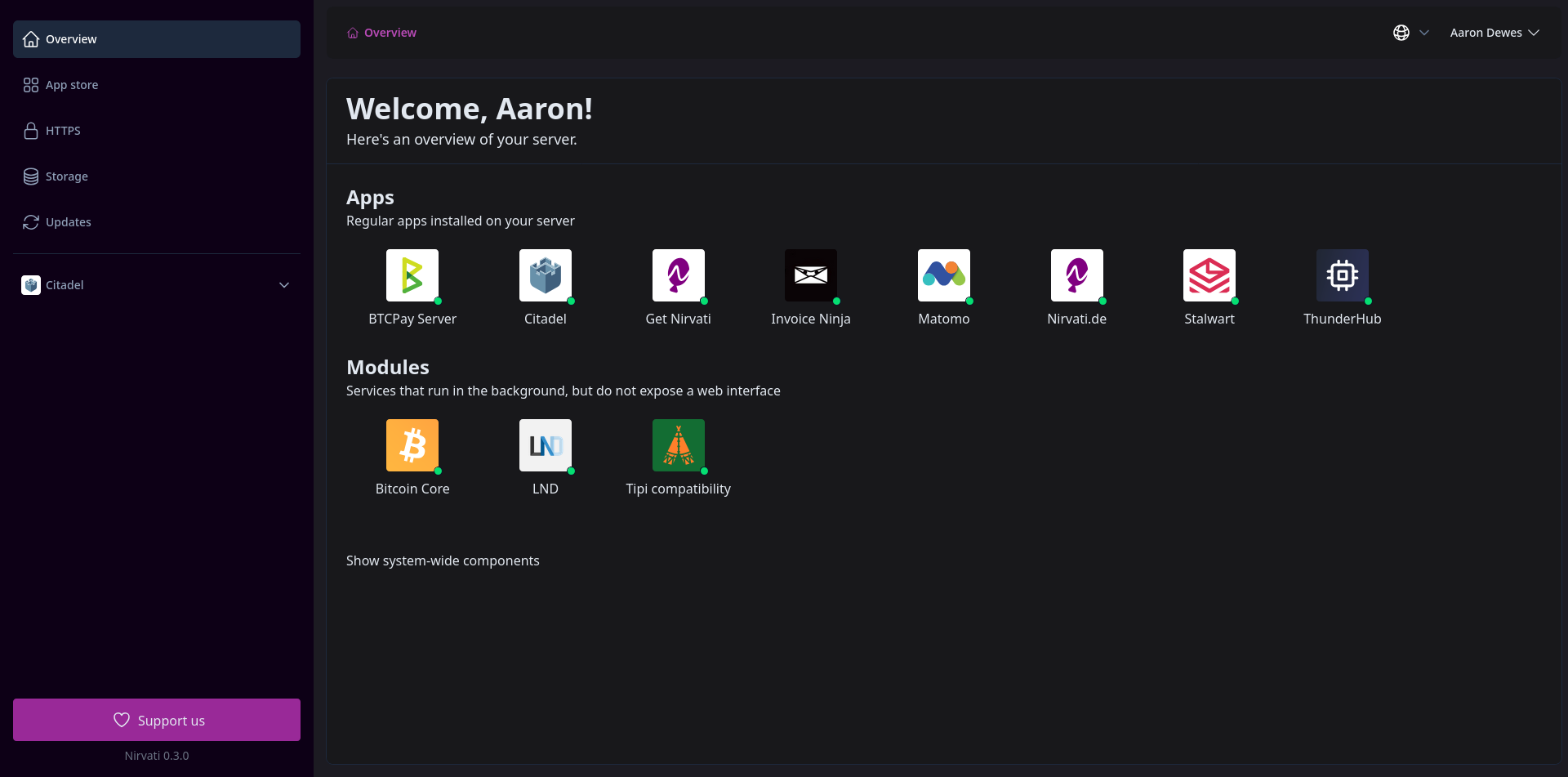
Task: Open the LND module icon
Action: coord(545,445)
